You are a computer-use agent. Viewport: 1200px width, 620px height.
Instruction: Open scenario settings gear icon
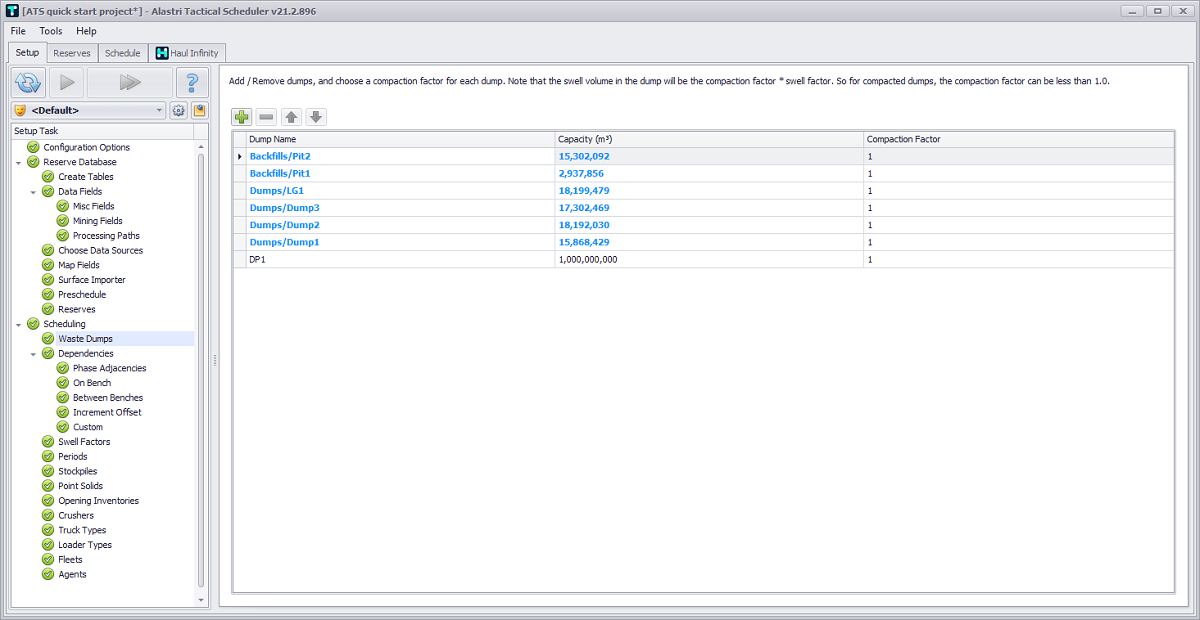click(179, 110)
